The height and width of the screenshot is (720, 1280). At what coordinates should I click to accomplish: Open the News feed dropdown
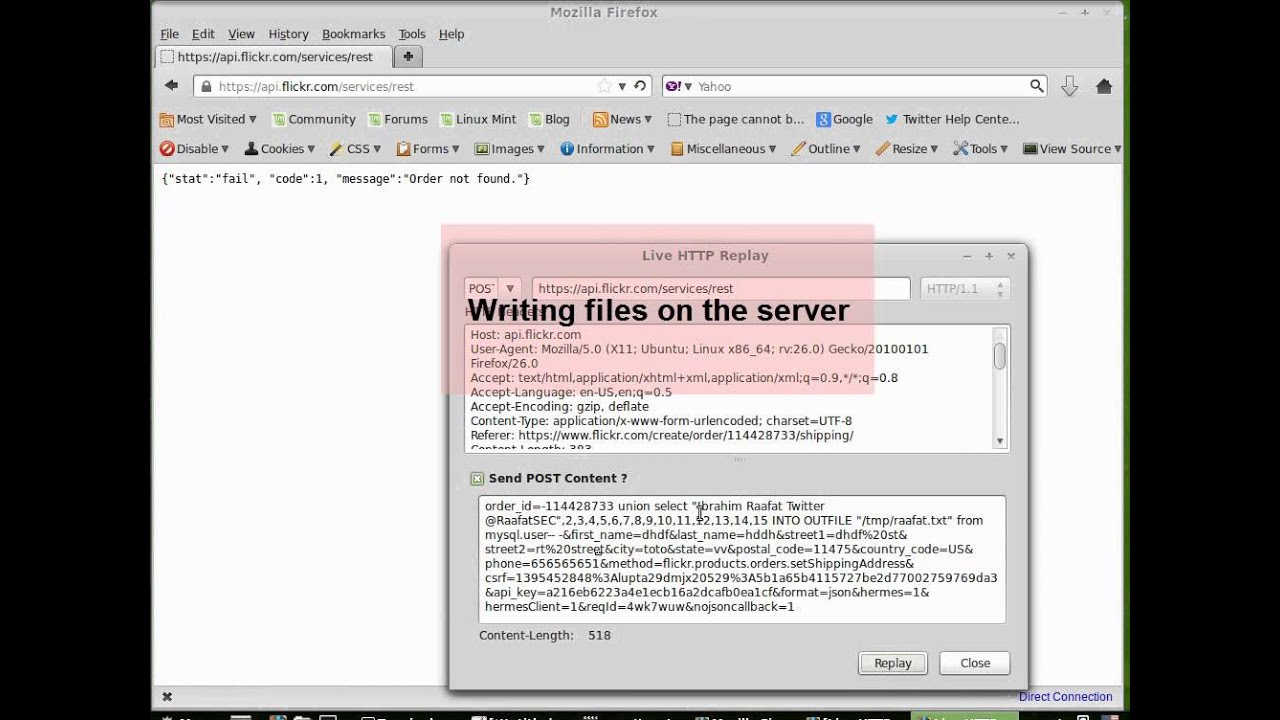(622, 119)
